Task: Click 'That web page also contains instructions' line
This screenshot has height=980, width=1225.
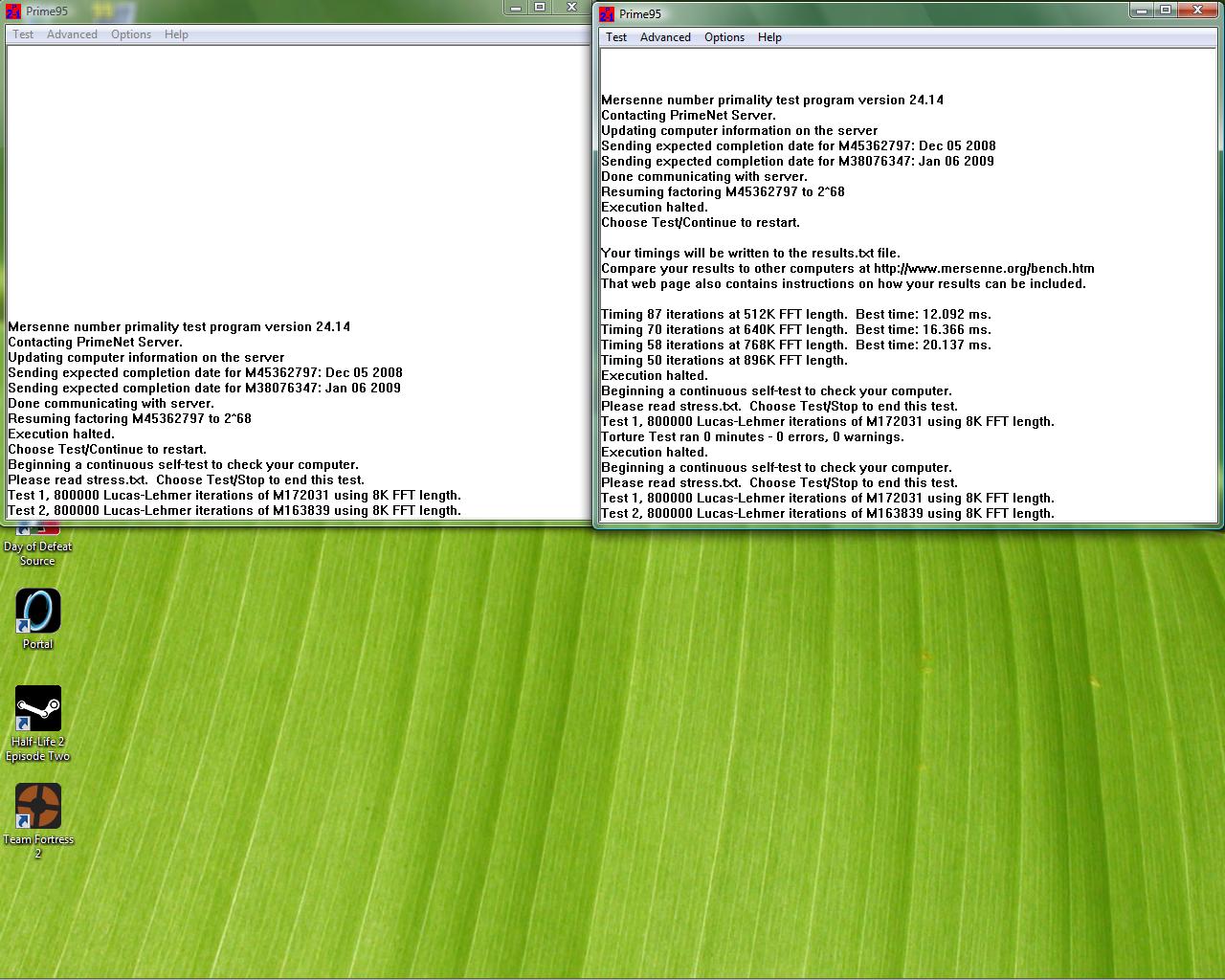Action: click(x=843, y=284)
